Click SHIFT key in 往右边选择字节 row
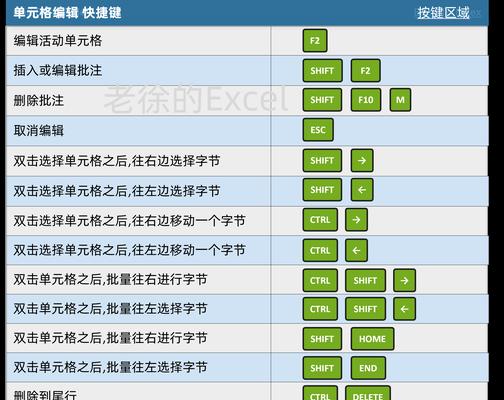Viewport: 504px width, 400px height. 322,160
